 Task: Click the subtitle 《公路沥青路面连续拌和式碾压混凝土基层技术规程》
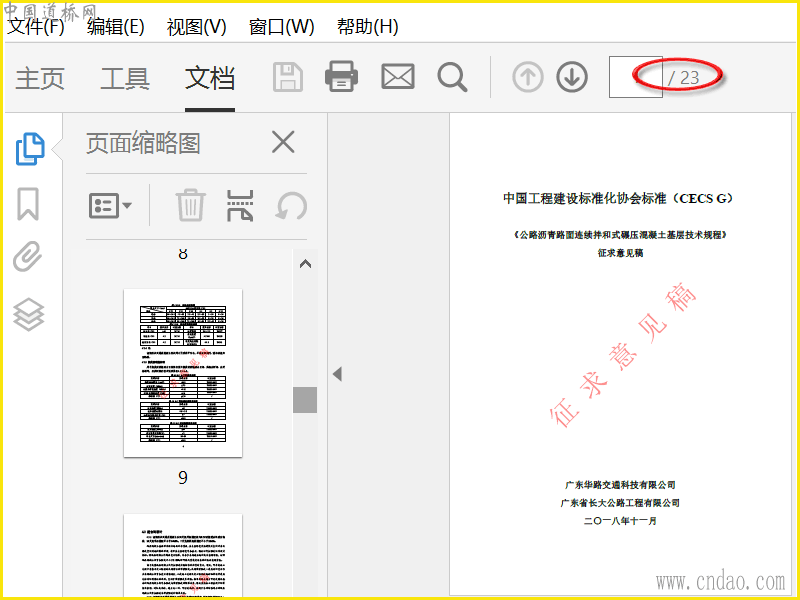tap(620, 235)
